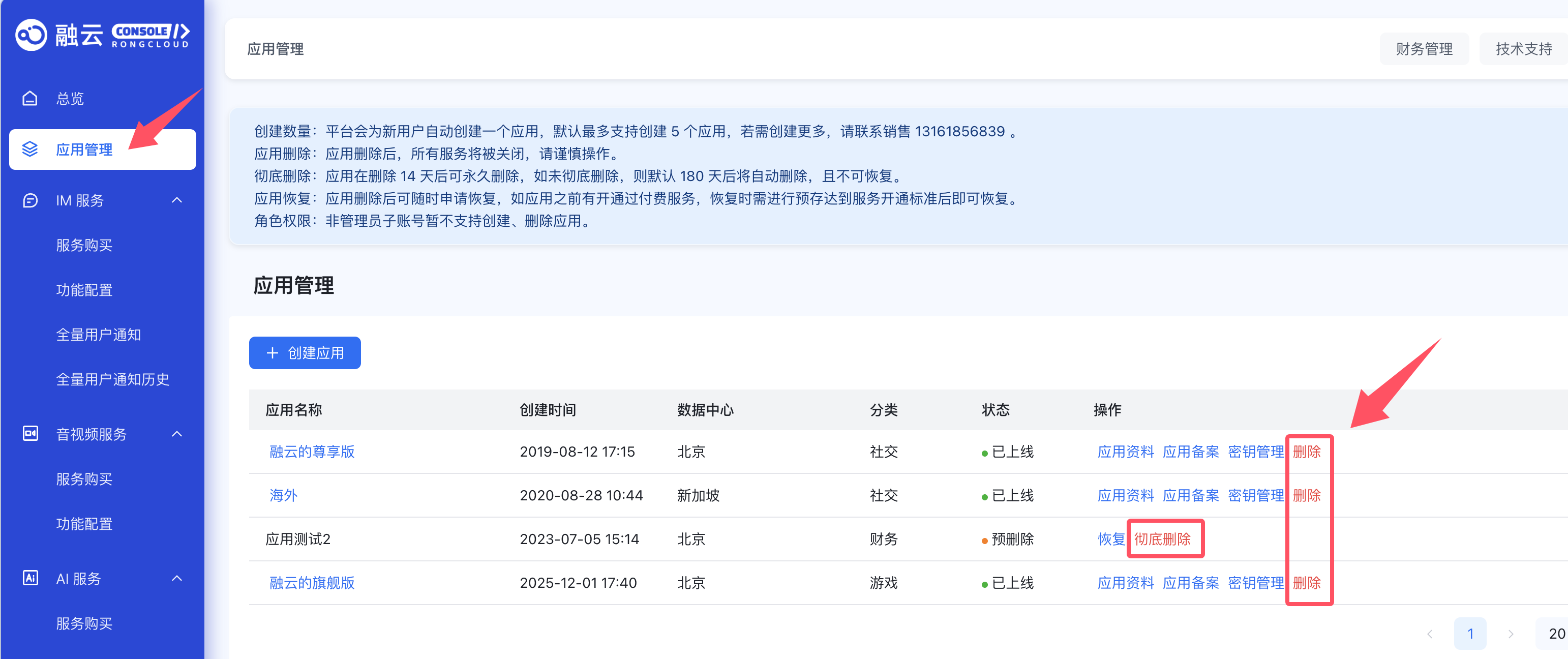Open 密钥管理 for the 海外 app
The height and width of the screenshot is (659, 1568).
[1255, 496]
